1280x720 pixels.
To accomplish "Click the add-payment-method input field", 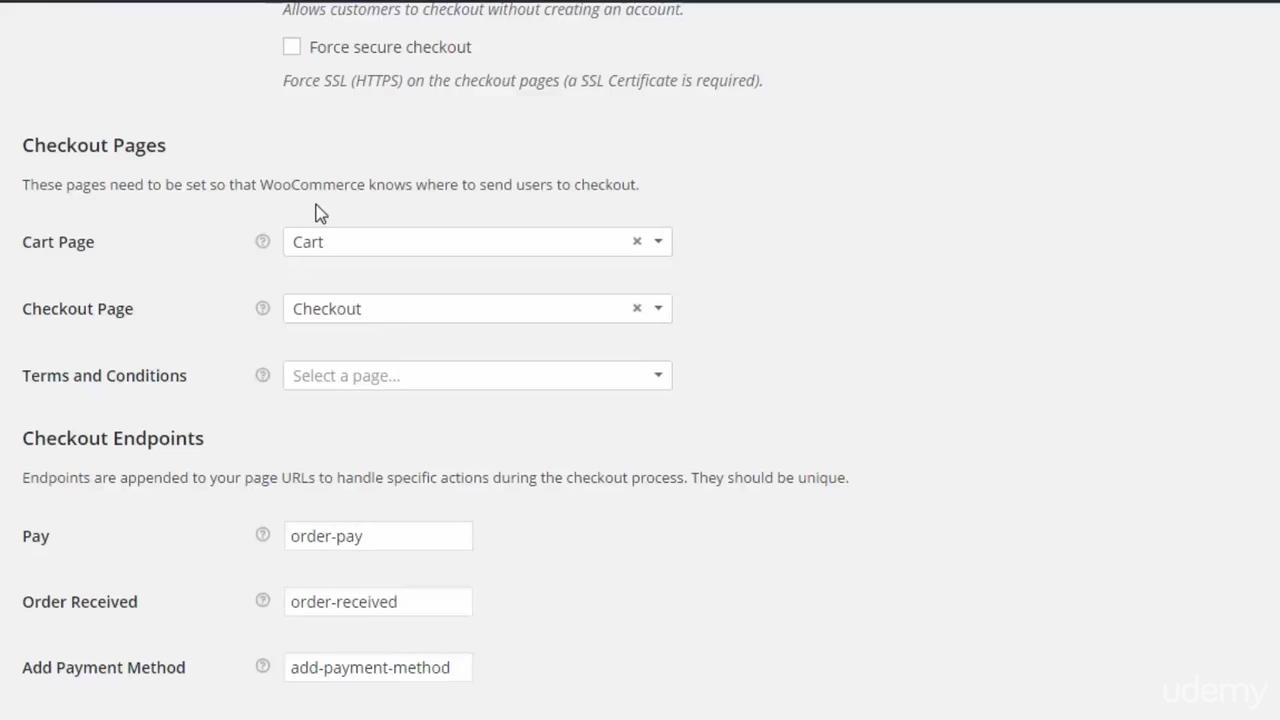I will pyautogui.click(x=378, y=668).
